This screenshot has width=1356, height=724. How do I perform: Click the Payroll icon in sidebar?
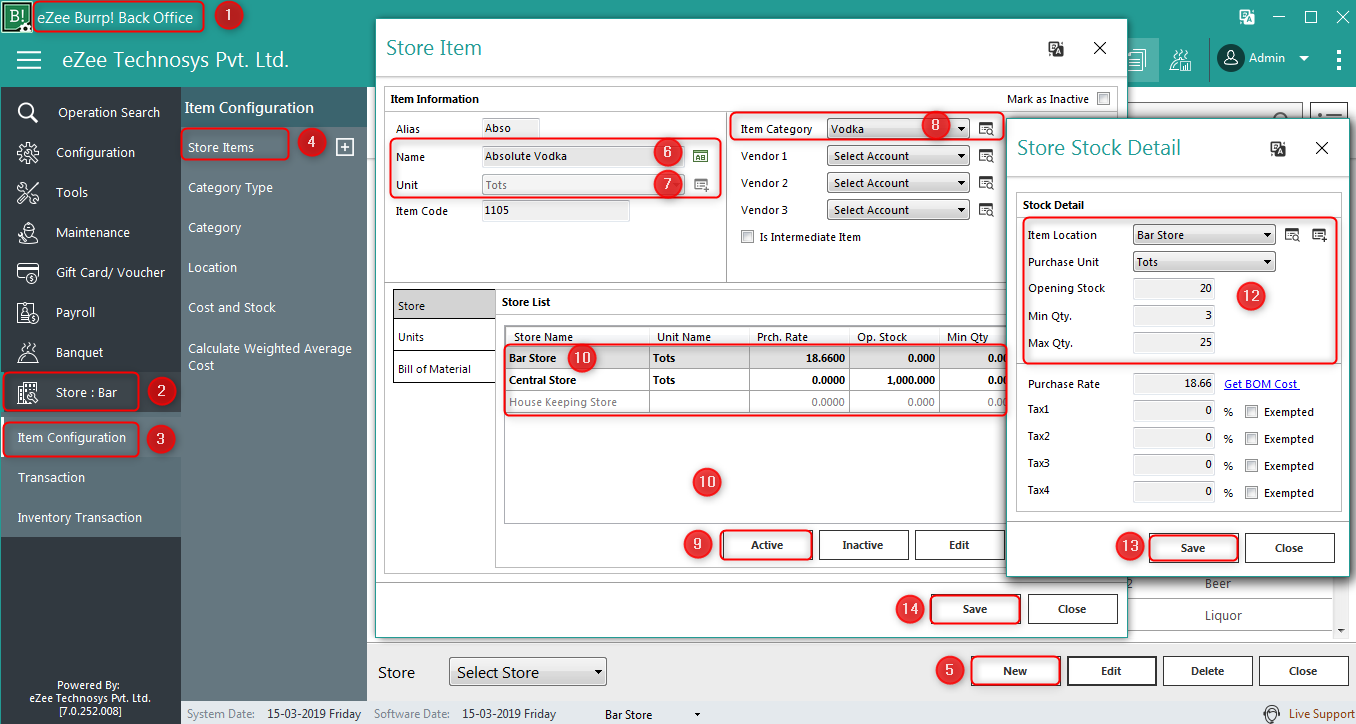pyautogui.click(x=28, y=312)
